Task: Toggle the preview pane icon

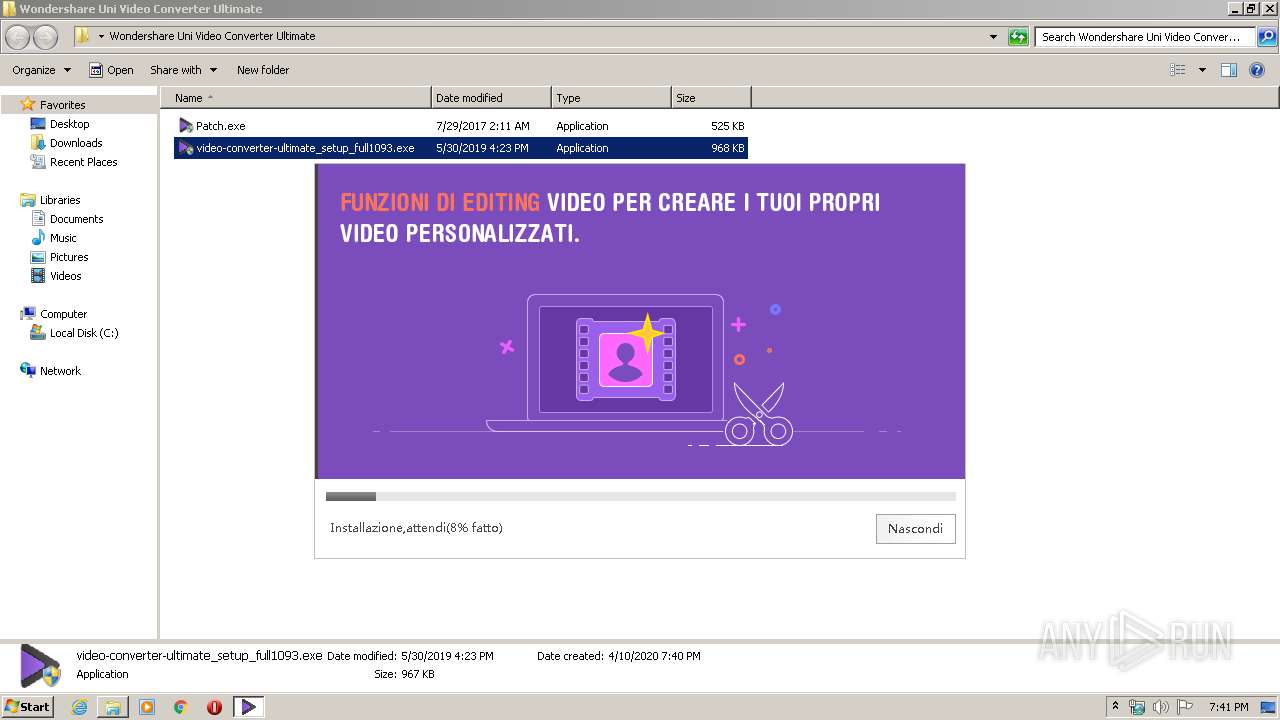Action: [x=1229, y=70]
